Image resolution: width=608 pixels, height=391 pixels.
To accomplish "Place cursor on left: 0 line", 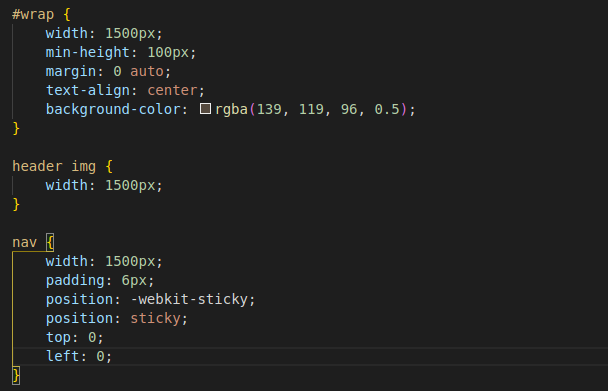I will pos(79,356).
